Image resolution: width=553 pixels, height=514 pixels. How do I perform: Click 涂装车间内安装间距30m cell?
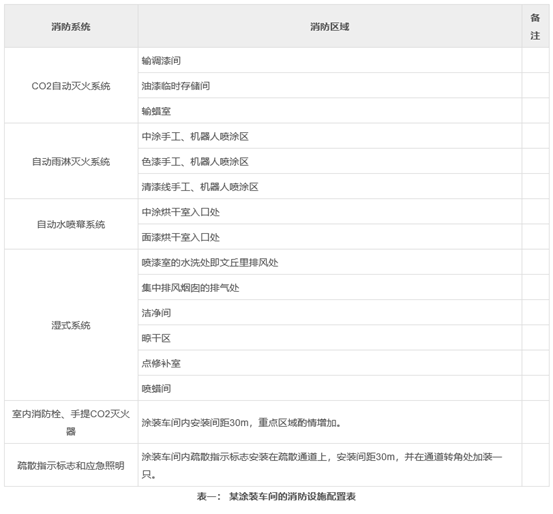[330, 422]
